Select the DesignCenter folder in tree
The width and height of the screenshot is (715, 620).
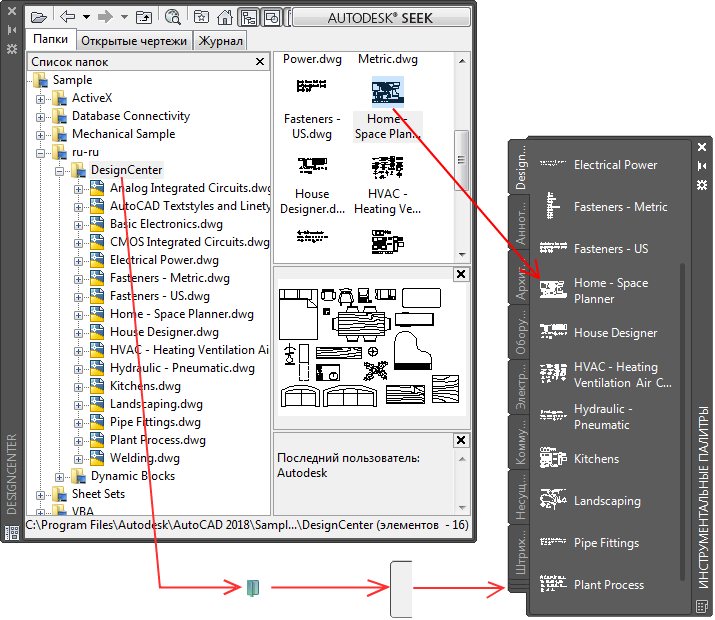(x=126, y=170)
